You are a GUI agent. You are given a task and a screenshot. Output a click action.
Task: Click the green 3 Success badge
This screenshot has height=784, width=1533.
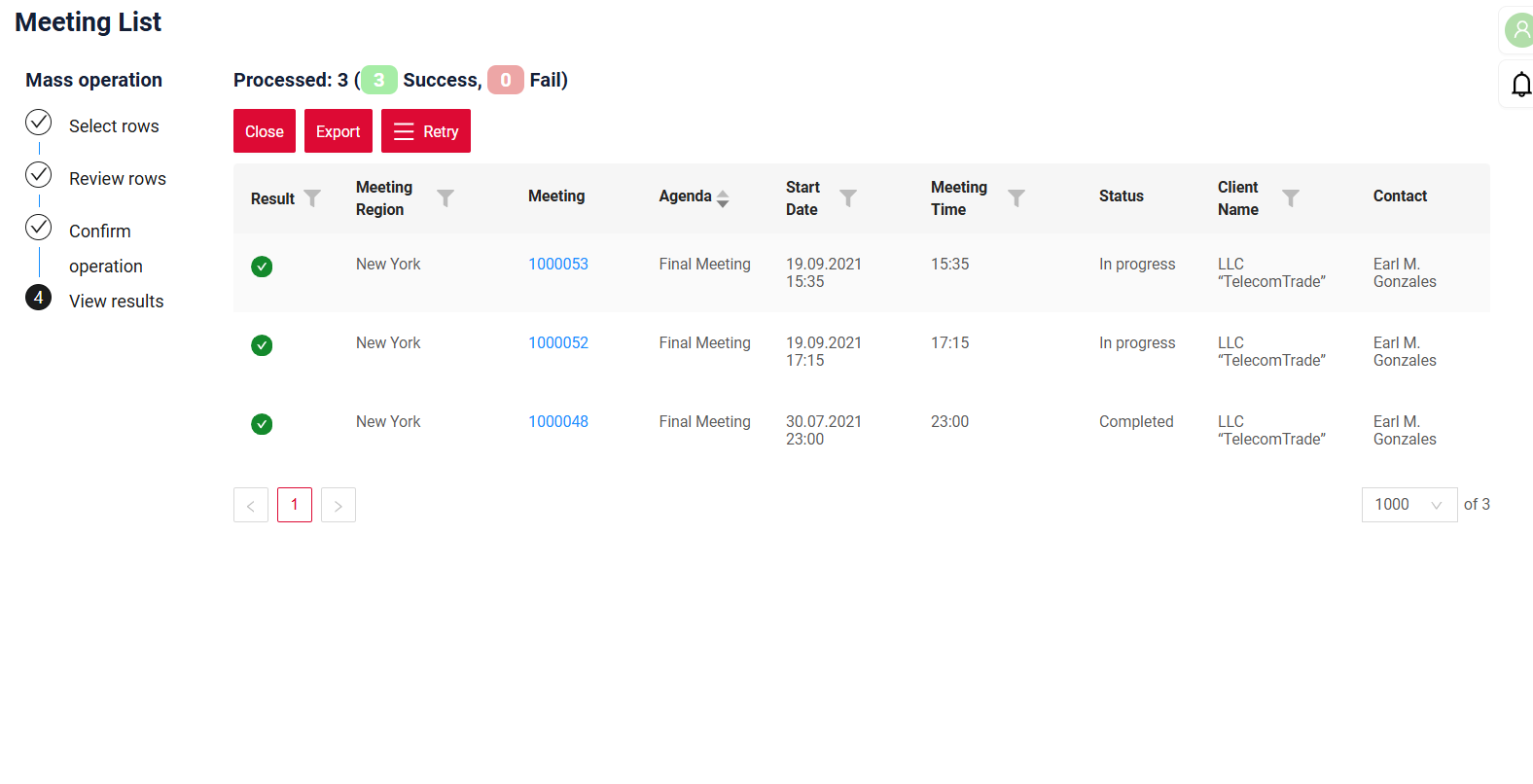tap(379, 80)
